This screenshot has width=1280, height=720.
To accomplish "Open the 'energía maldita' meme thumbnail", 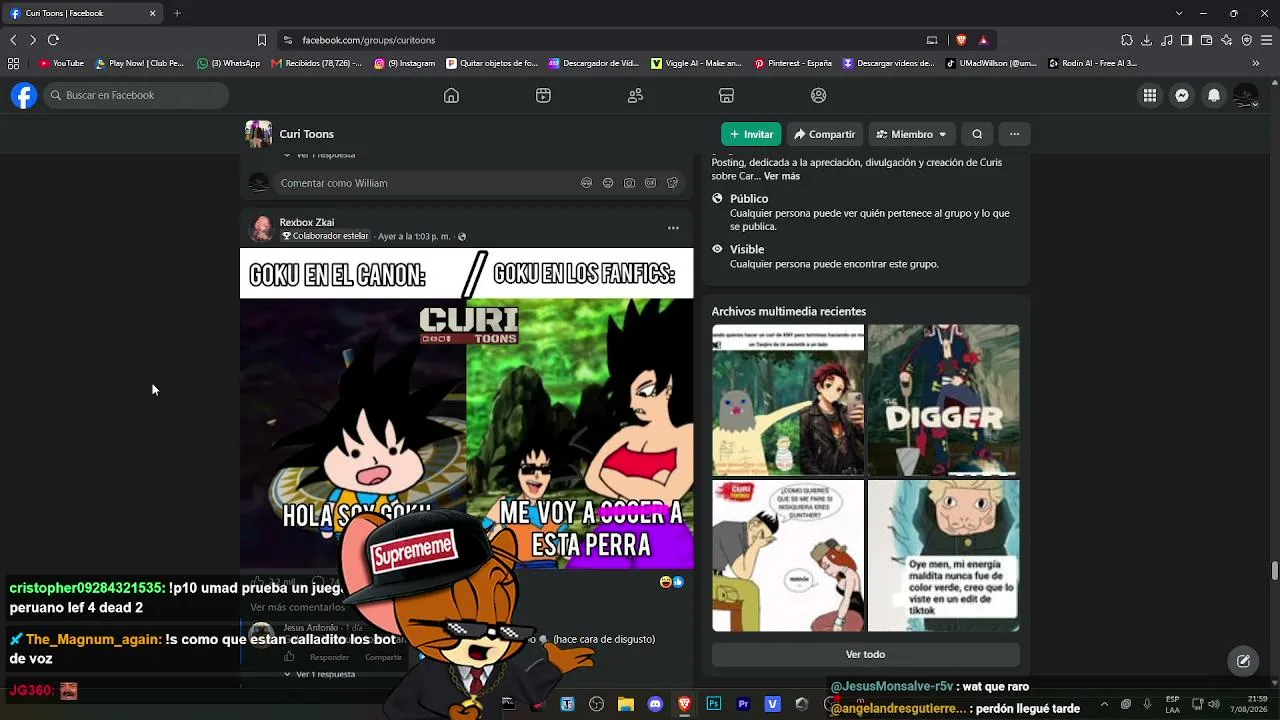I will click(x=944, y=556).
